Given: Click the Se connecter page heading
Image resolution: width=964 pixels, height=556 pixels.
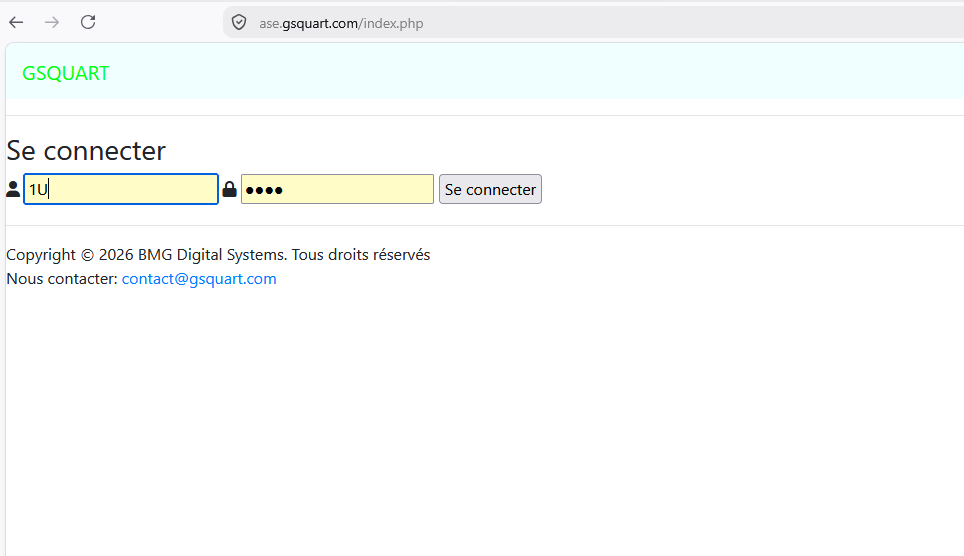Looking at the screenshot, I should pos(86,151).
